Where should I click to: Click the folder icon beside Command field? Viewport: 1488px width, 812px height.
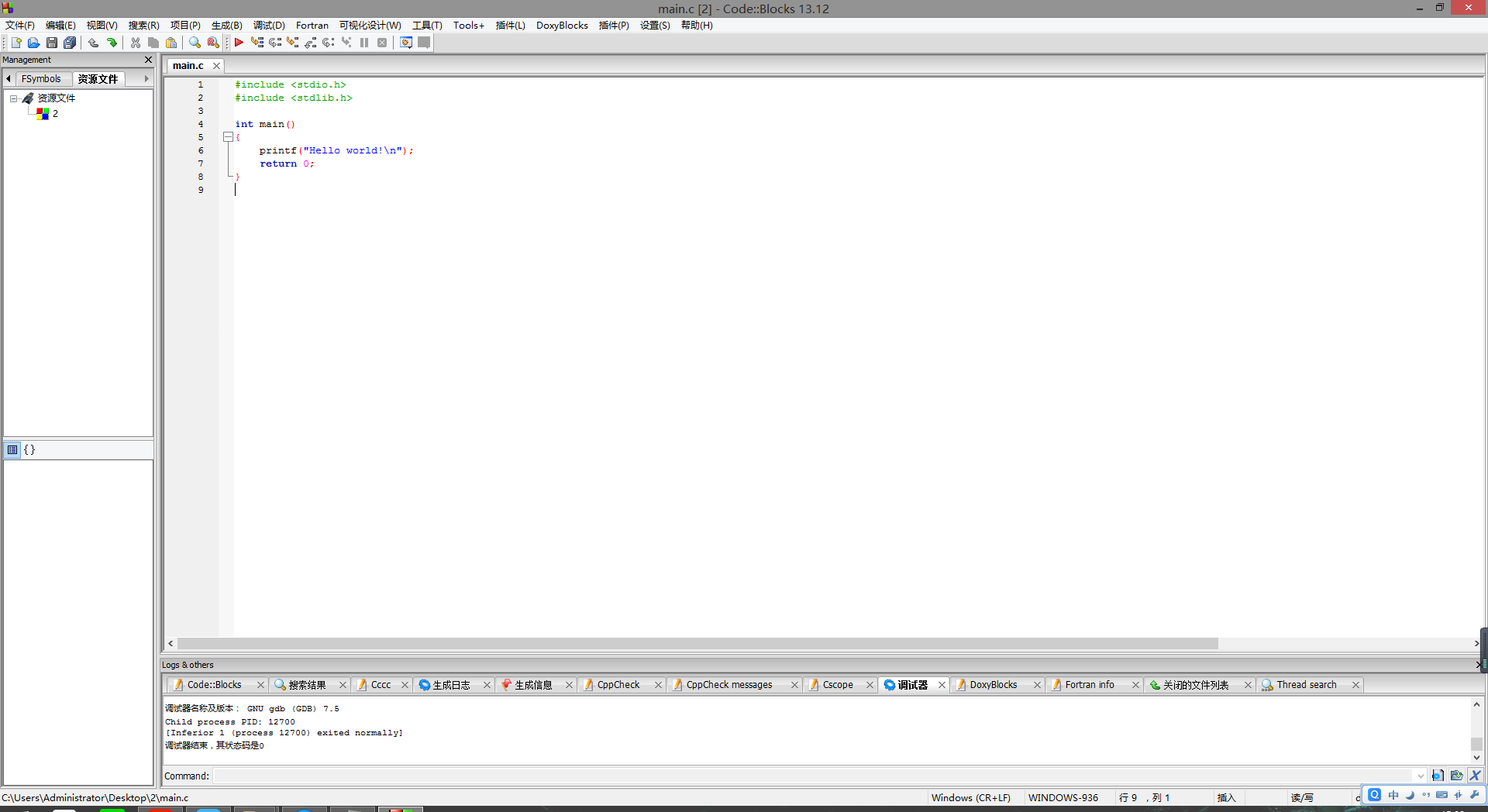(x=1456, y=776)
